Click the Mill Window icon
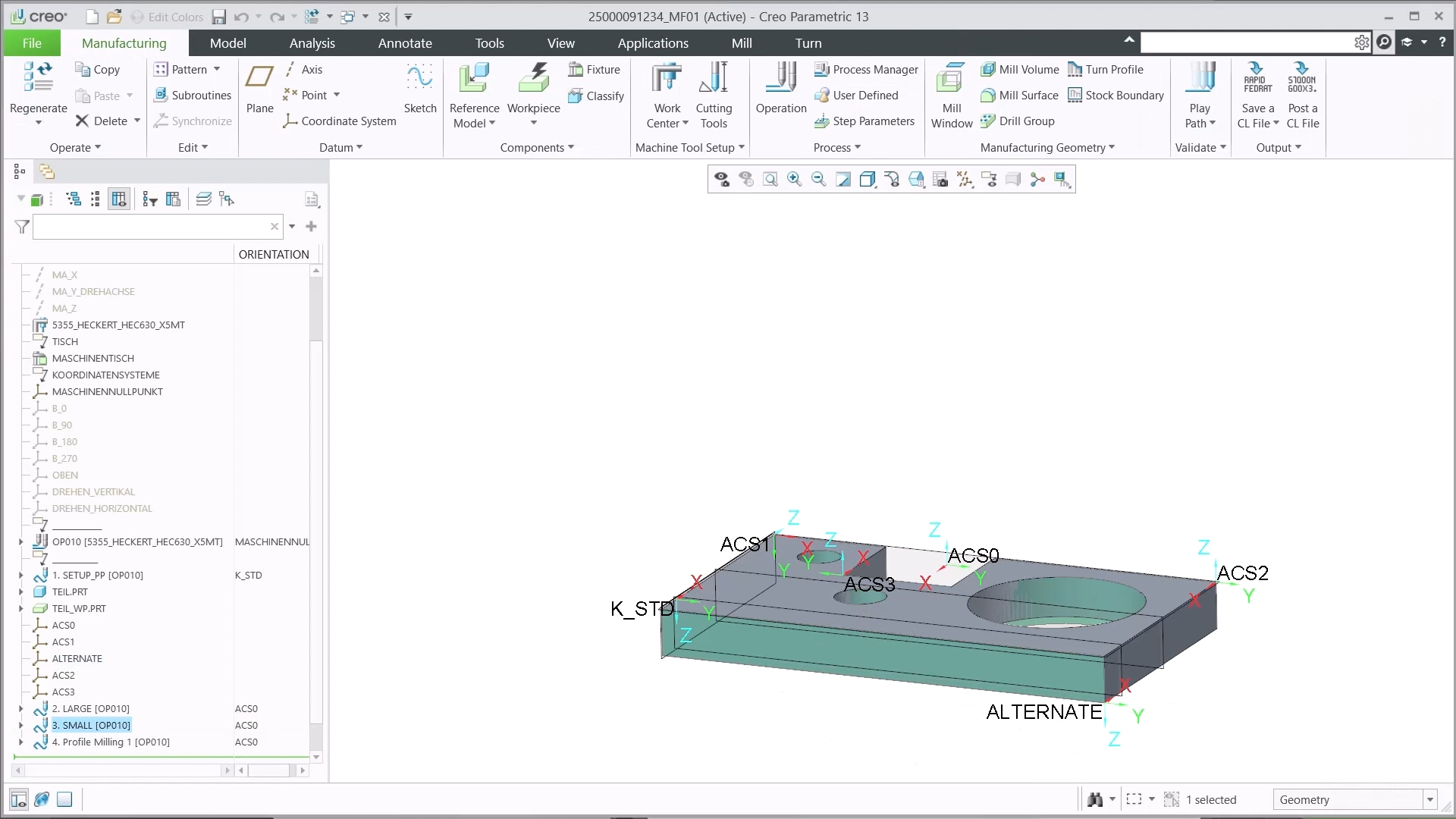This screenshot has height=819, width=1456. (951, 80)
